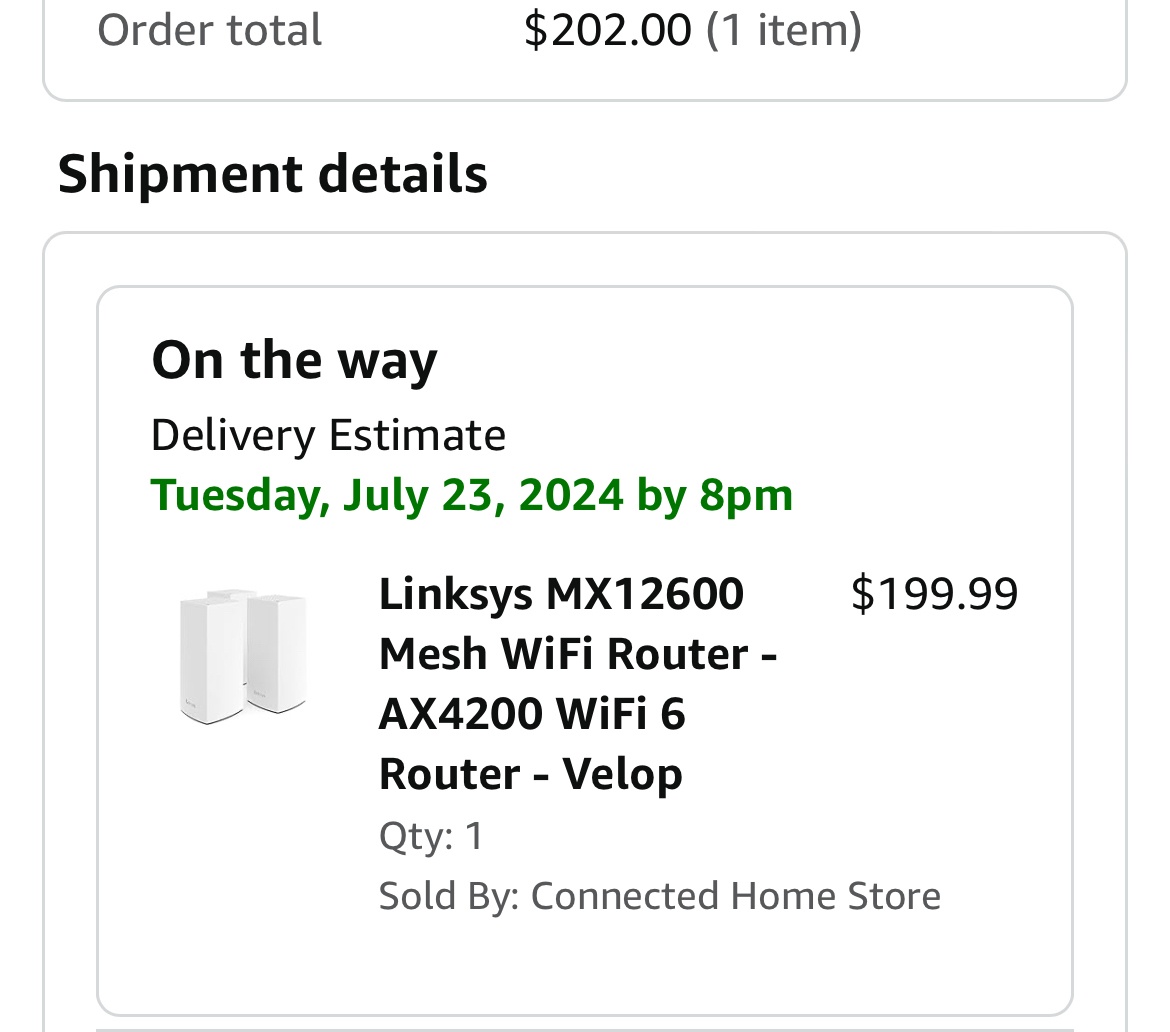Screen dimensions: 1170x1032
Task: Click the $199.99 item price
Action: [934, 594]
